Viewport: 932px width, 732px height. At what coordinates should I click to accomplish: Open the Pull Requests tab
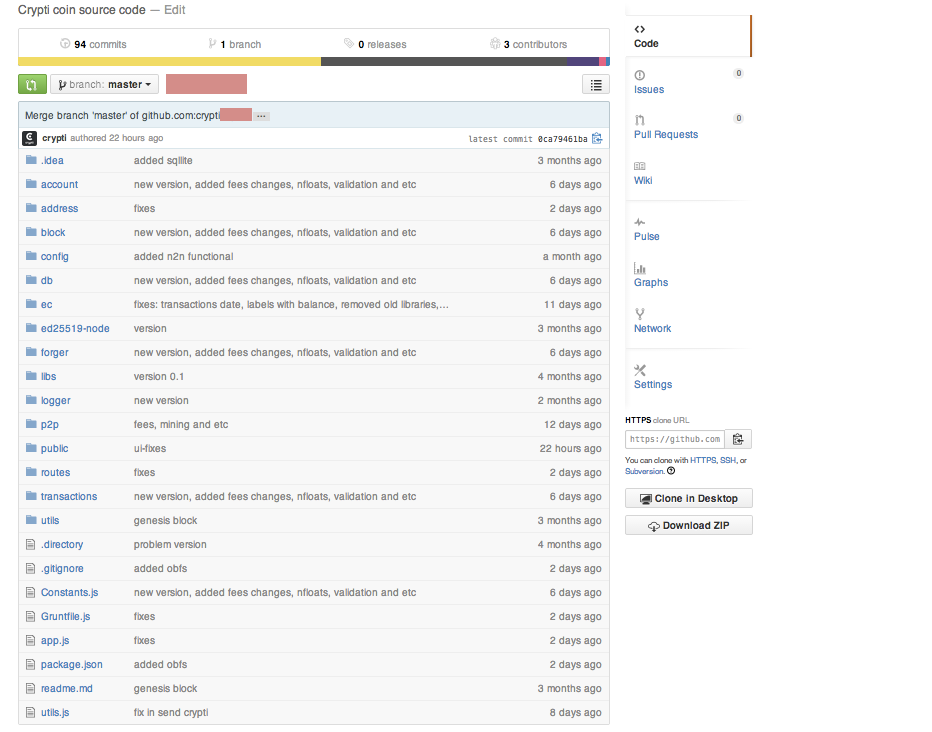pyautogui.click(x=666, y=135)
